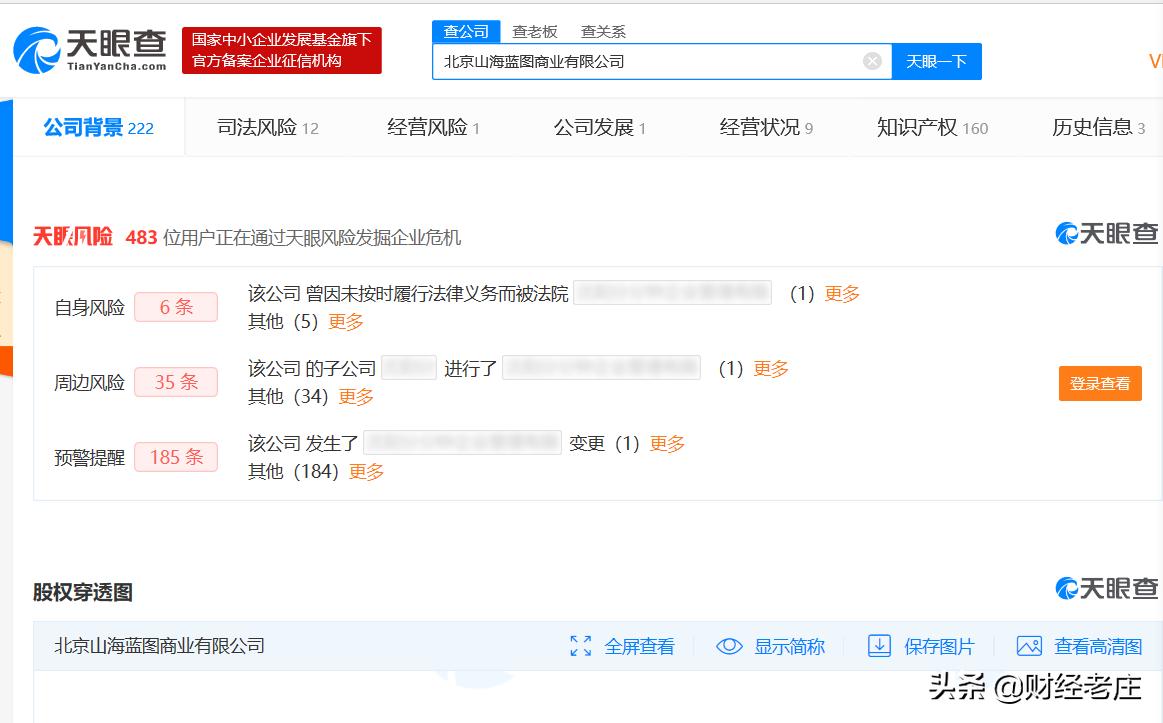
Task: Click the fullscreen arrows icon beside 全屏查看
Action: click(581, 646)
